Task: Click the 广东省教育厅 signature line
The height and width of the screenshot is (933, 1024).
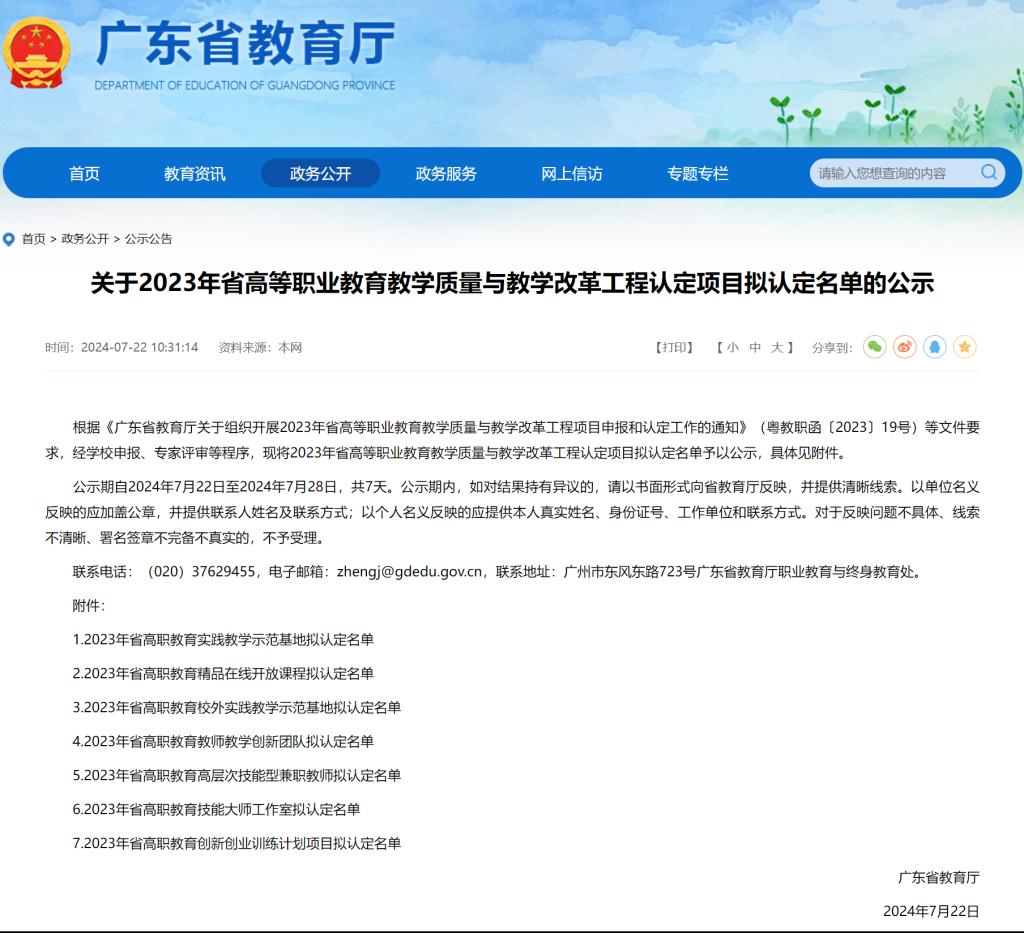Action: (938, 878)
